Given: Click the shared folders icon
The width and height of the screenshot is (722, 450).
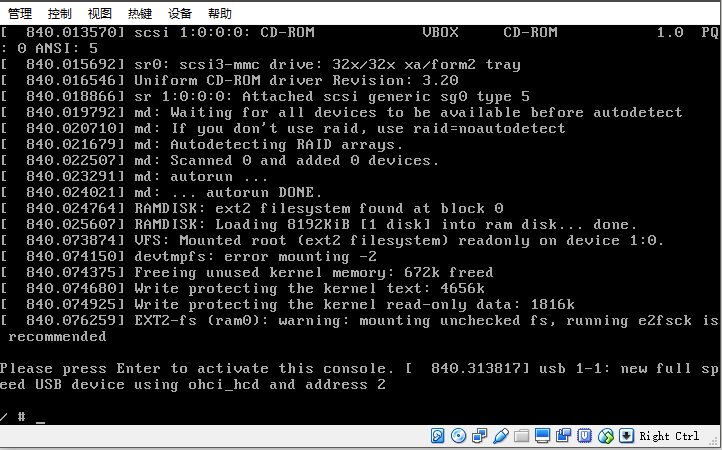Looking at the screenshot, I should 521,436.
